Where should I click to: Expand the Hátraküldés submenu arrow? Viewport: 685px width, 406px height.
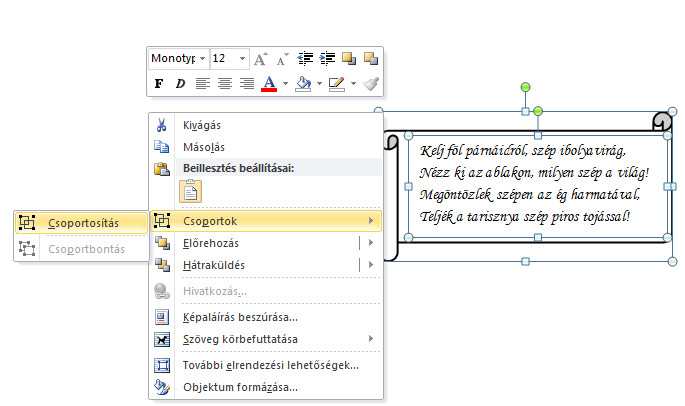[x=371, y=264]
